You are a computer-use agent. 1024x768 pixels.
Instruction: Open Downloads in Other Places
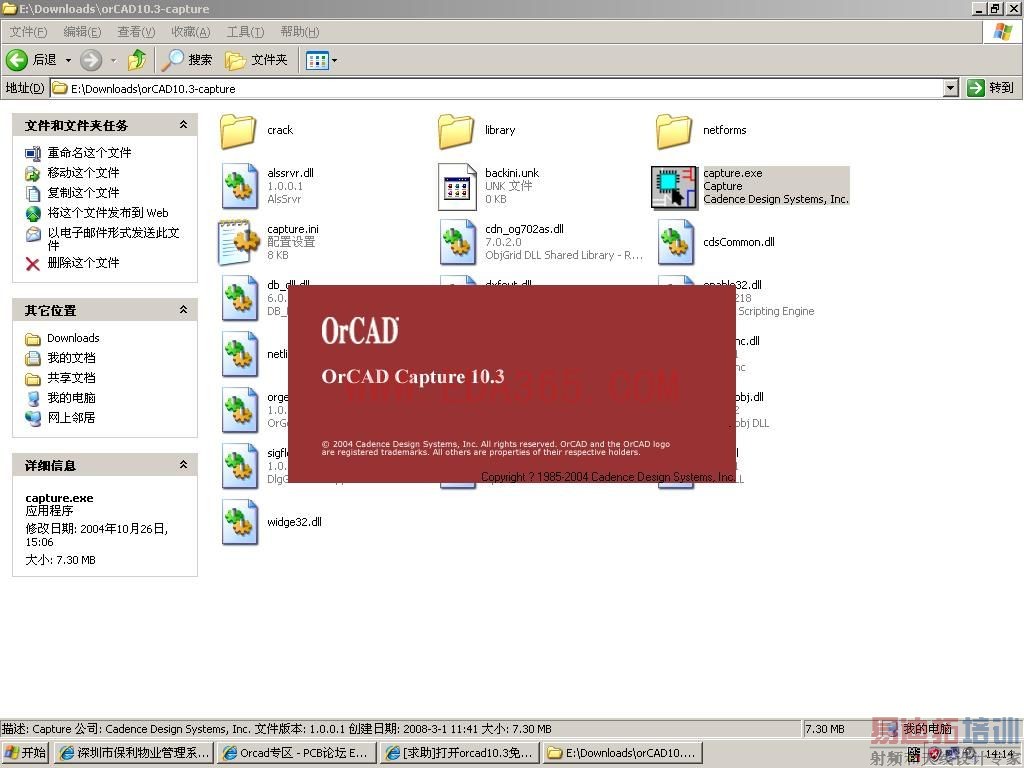[x=73, y=338]
